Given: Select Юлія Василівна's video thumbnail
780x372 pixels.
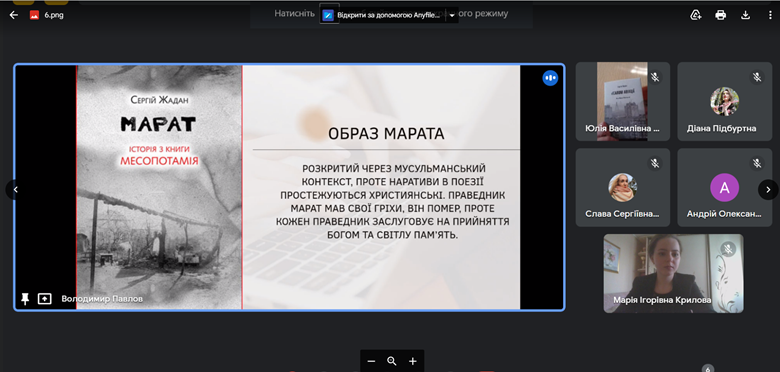Looking at the screenshot, I should [623, 101].
